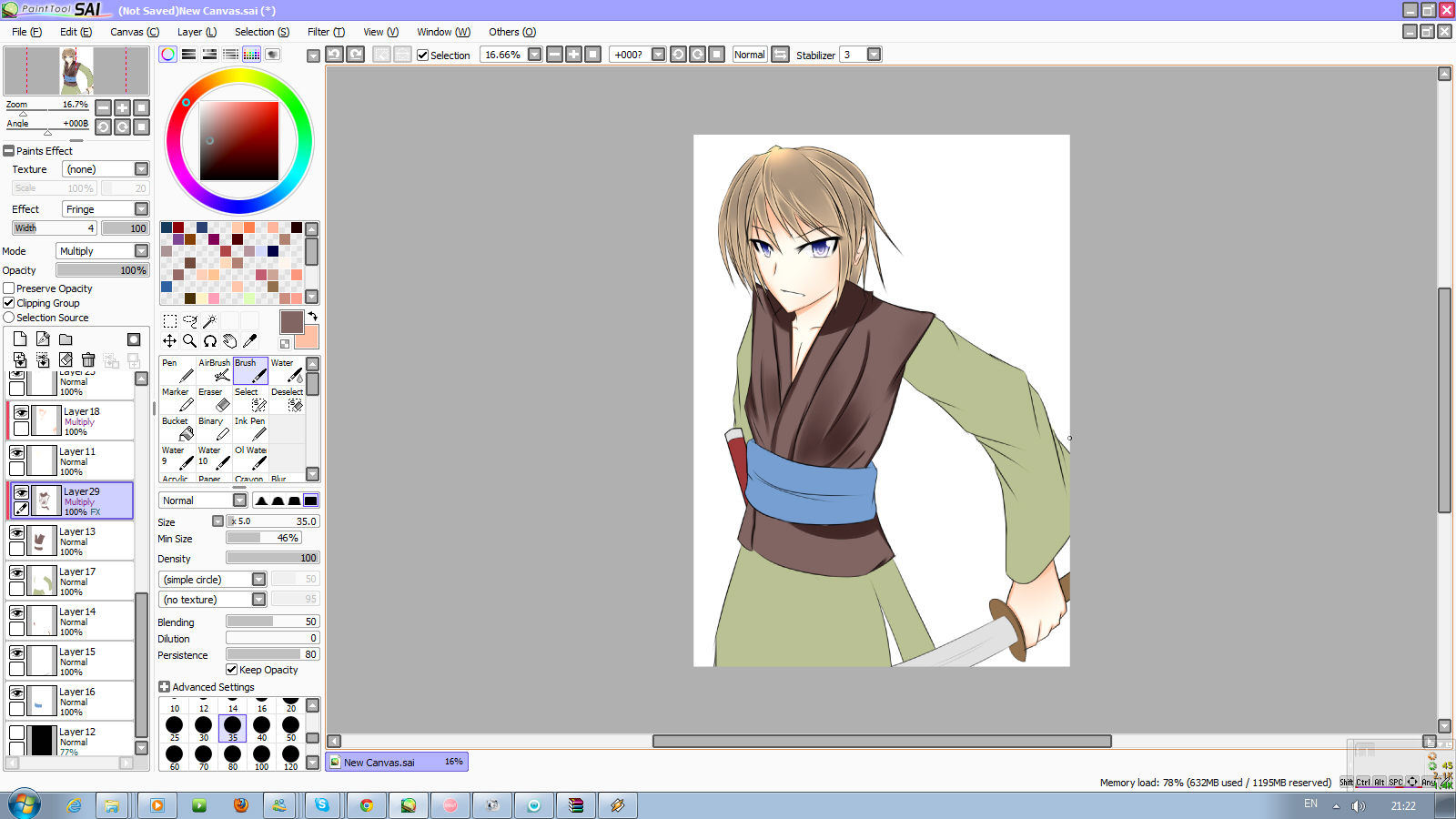Open the zoom percentage 16.66% dropdown
Image resolution: width=1456 pixels, height=819 pixels.
[535, 55]
